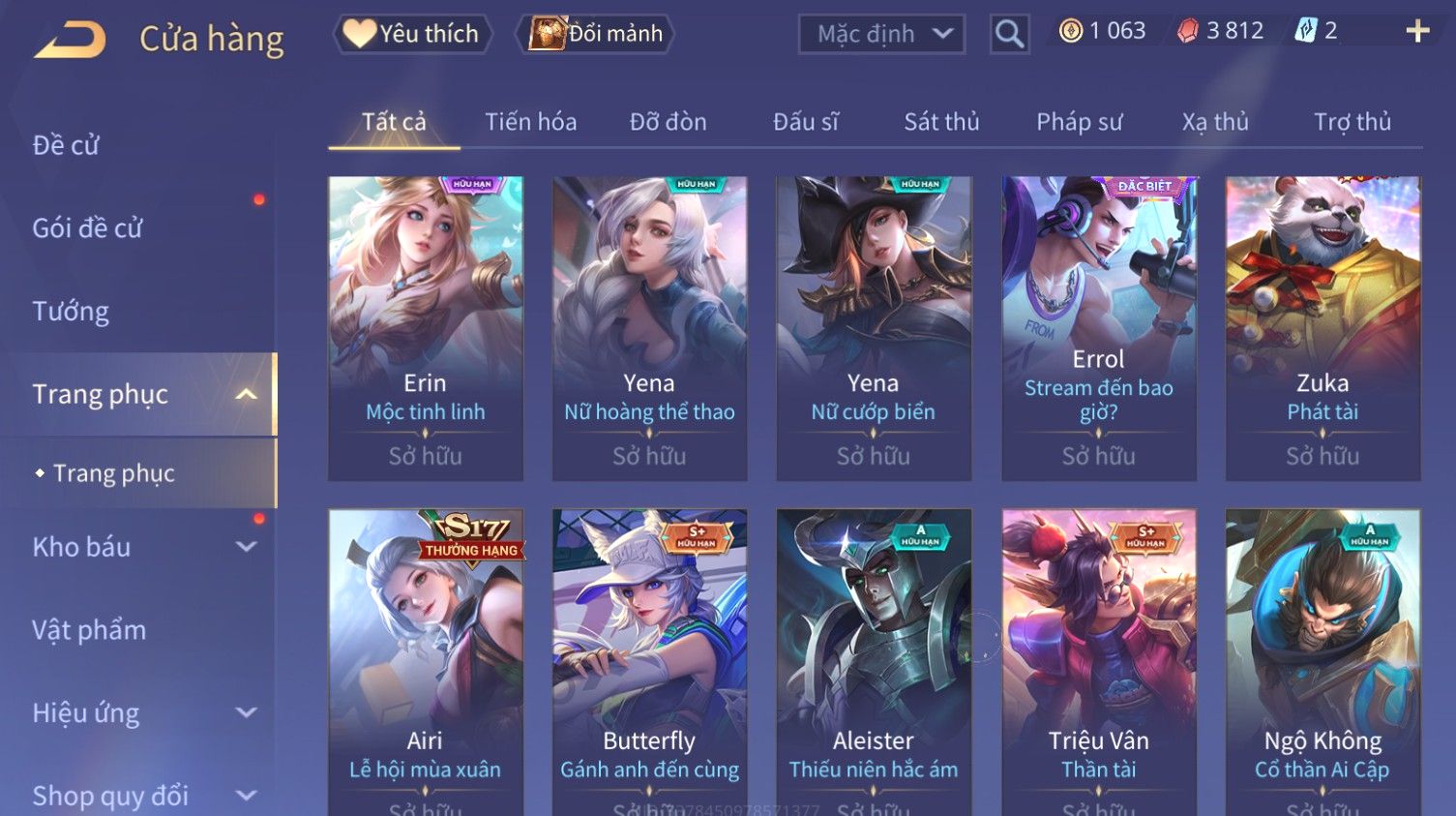Screen dimensions: 1456x816
Task: Click the Đổi mảnh fragment icon
Action: (x=547, y=34)
